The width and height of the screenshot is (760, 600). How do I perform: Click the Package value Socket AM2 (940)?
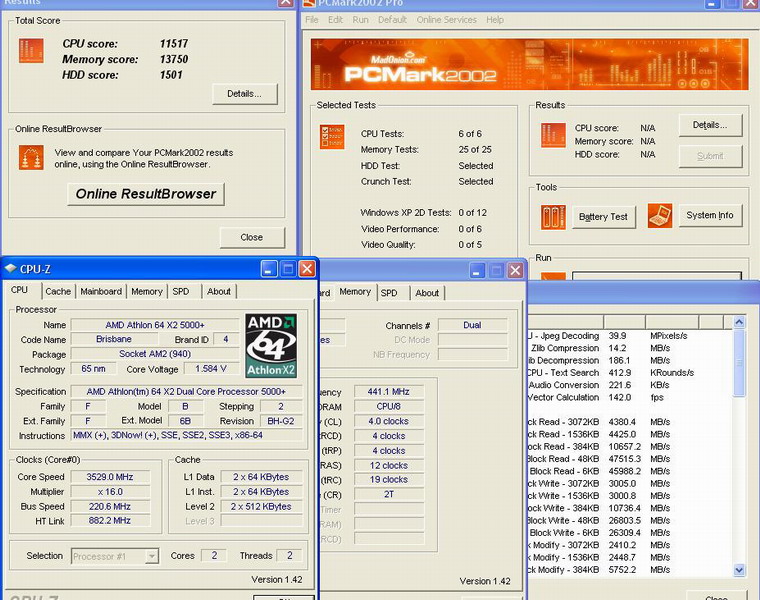coord(155,354)
